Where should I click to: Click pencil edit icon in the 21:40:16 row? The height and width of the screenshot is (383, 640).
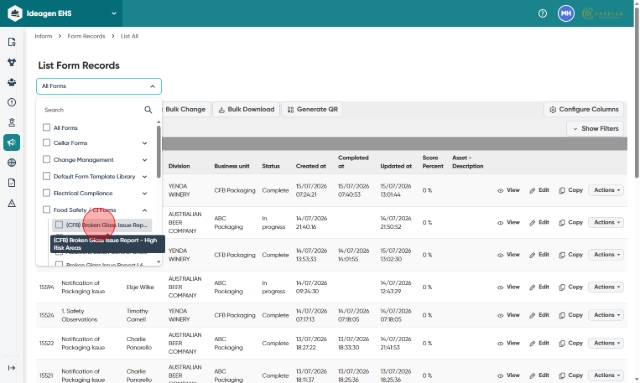[532, 223]
